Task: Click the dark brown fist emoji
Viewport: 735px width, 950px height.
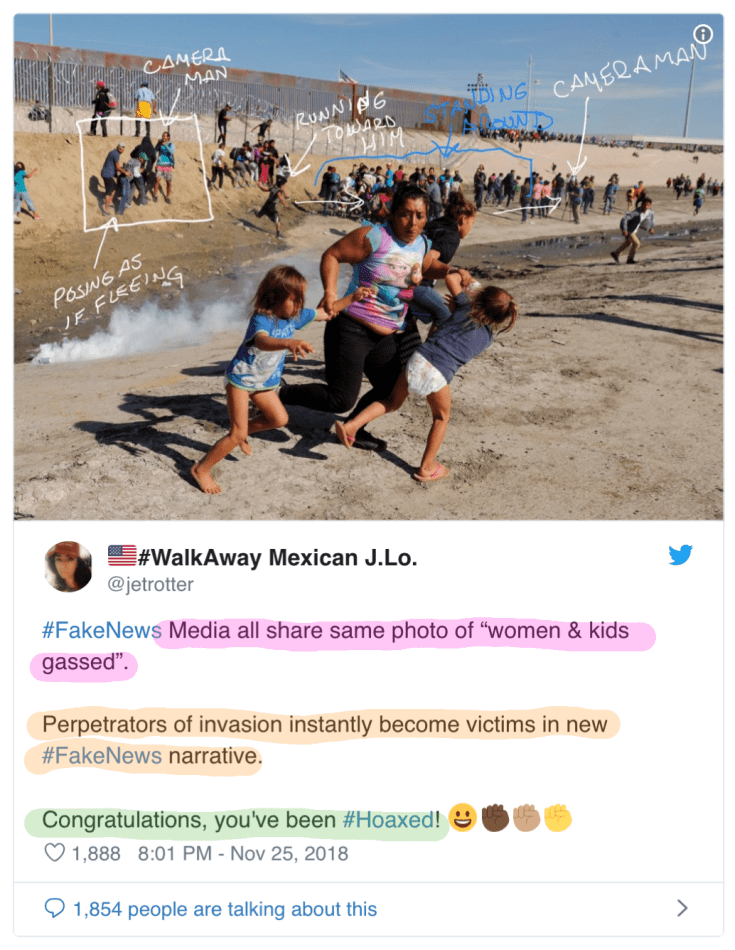Action: click(494, 819)
